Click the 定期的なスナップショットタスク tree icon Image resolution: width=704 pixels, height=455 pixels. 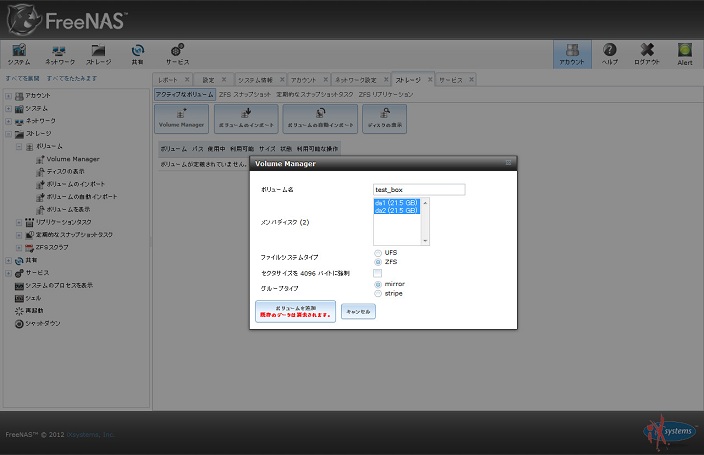coord(29,235)
